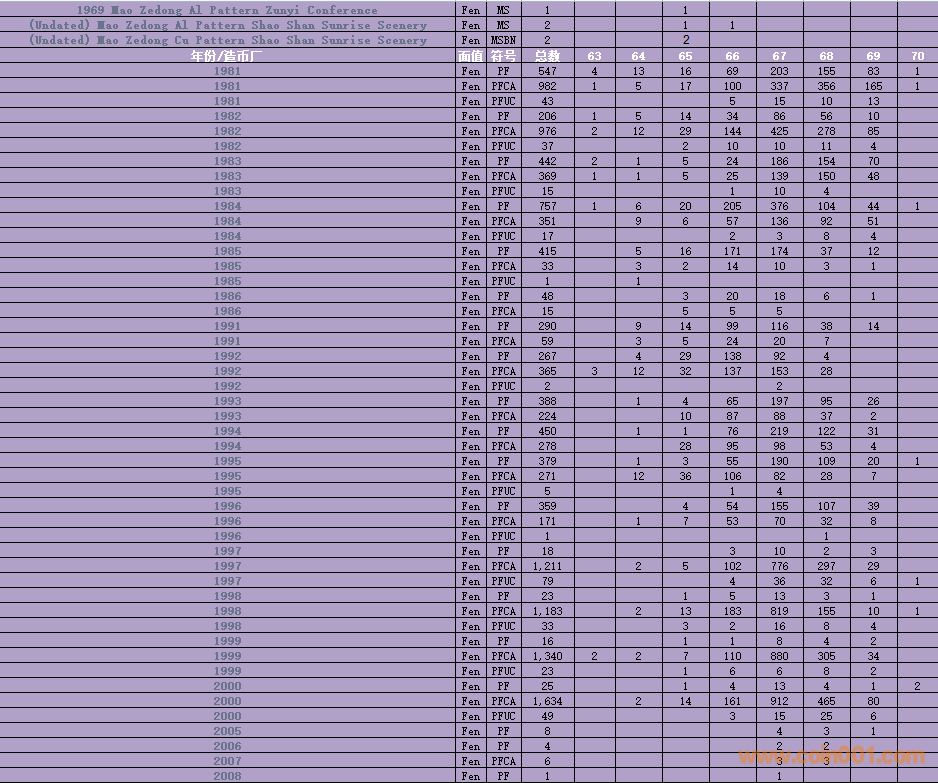The height and width of the screenshot is (783, 938).
Task: Click the 符号 column header
Action: [x=503, y=56]
